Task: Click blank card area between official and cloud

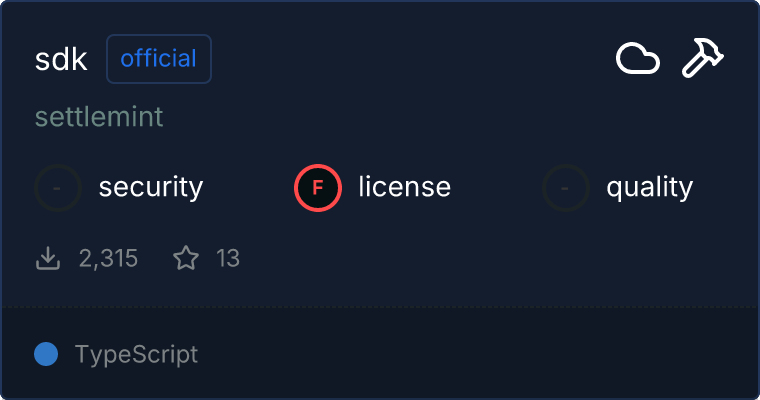Action: (410, 59)
